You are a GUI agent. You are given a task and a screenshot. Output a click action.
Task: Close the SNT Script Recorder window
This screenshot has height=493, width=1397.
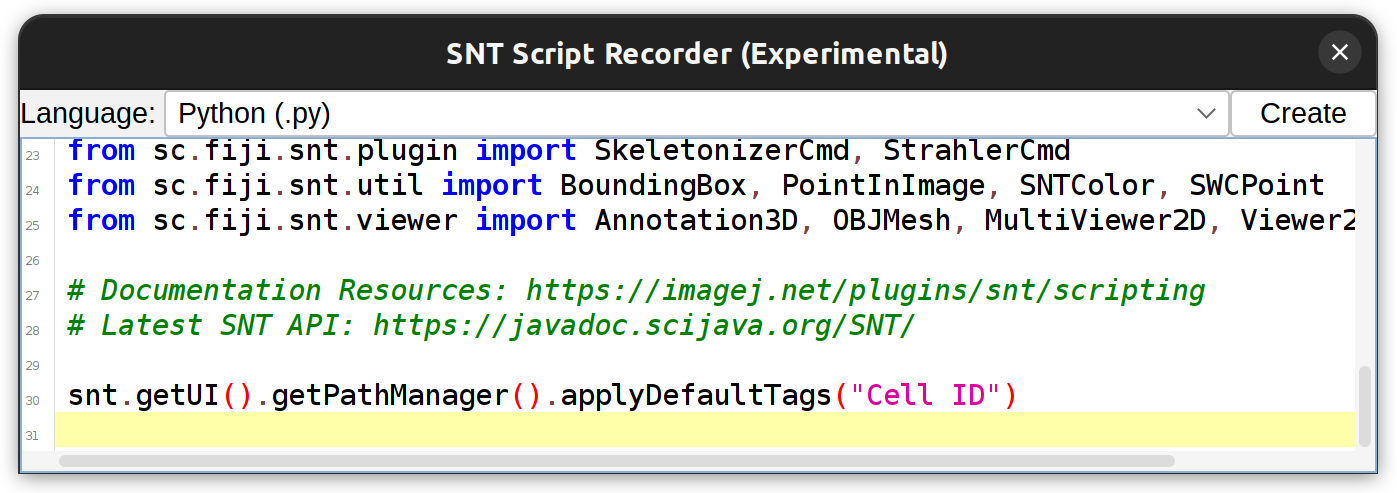(x=1340, y=52)
